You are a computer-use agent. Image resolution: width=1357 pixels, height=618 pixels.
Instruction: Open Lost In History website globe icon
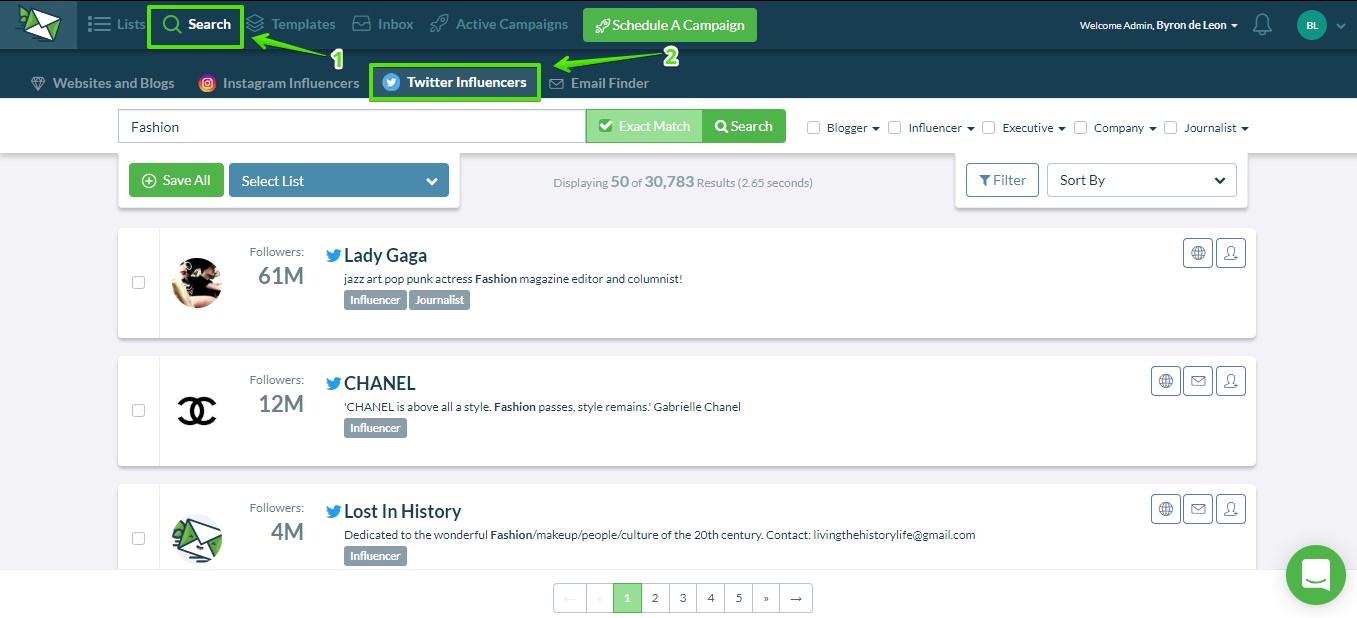tap(1166, 509)
